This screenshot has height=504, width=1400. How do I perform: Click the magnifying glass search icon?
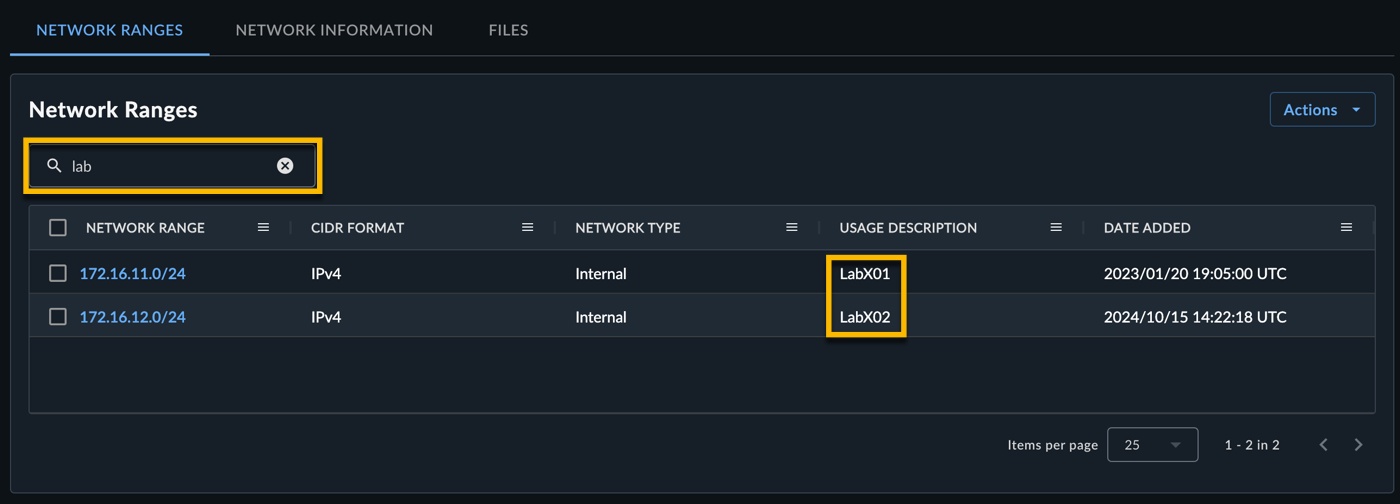(54, 166)
